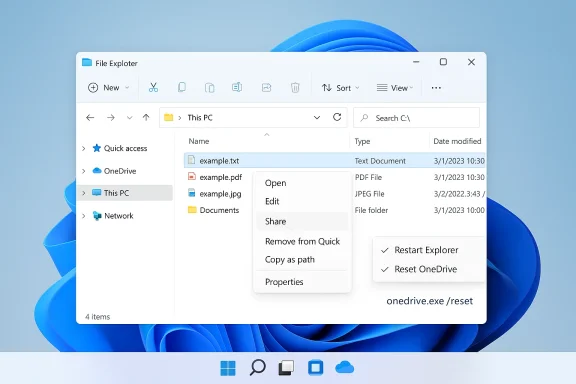Refresh the current folder view
The width and height of the screenshot is (576, 384).
337,117
